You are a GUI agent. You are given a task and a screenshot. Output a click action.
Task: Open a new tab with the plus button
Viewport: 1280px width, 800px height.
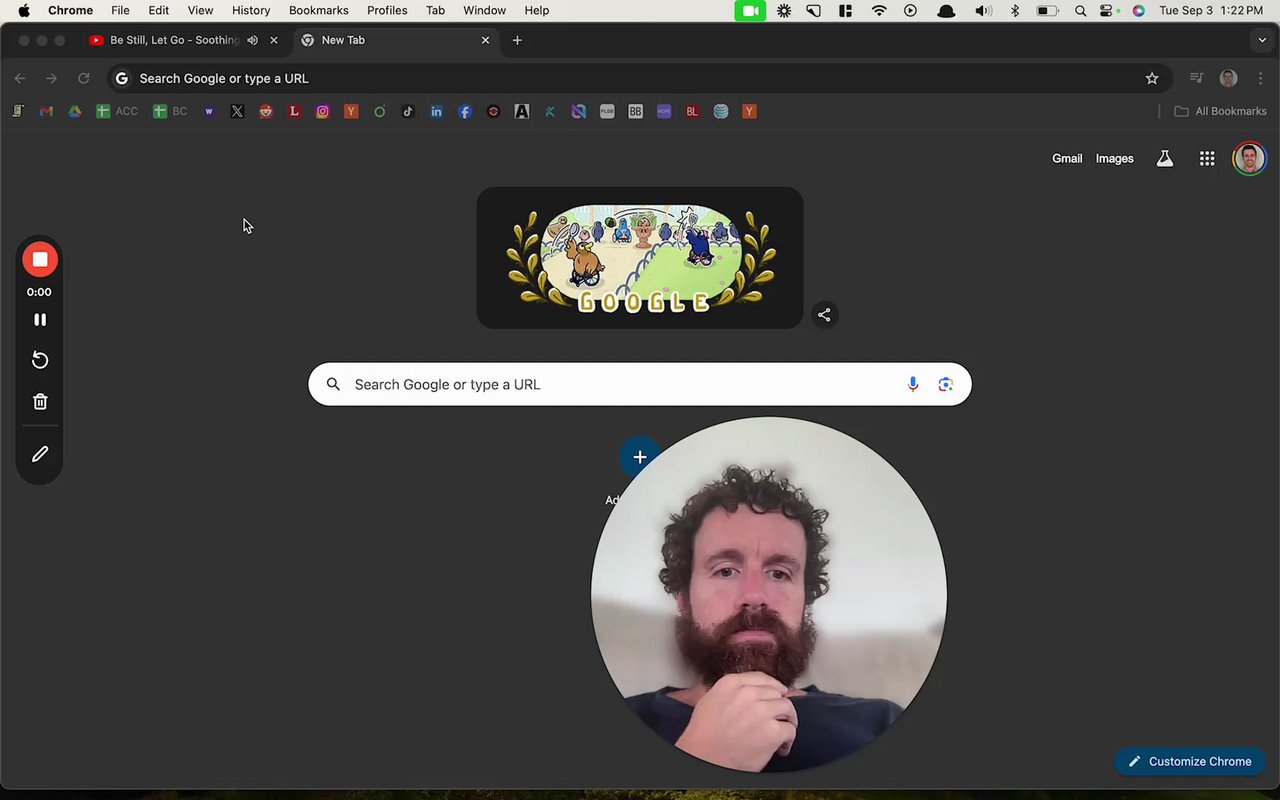517,40
